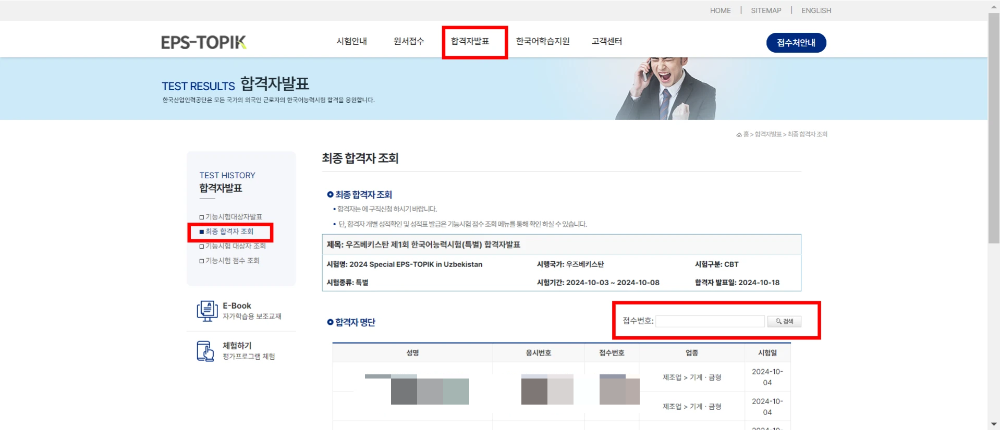Select 기능시험대상자발표 in the sidebar
The height and width of the screenshot is (430, 1000).
pyautogui.click(x=231, y=217)
